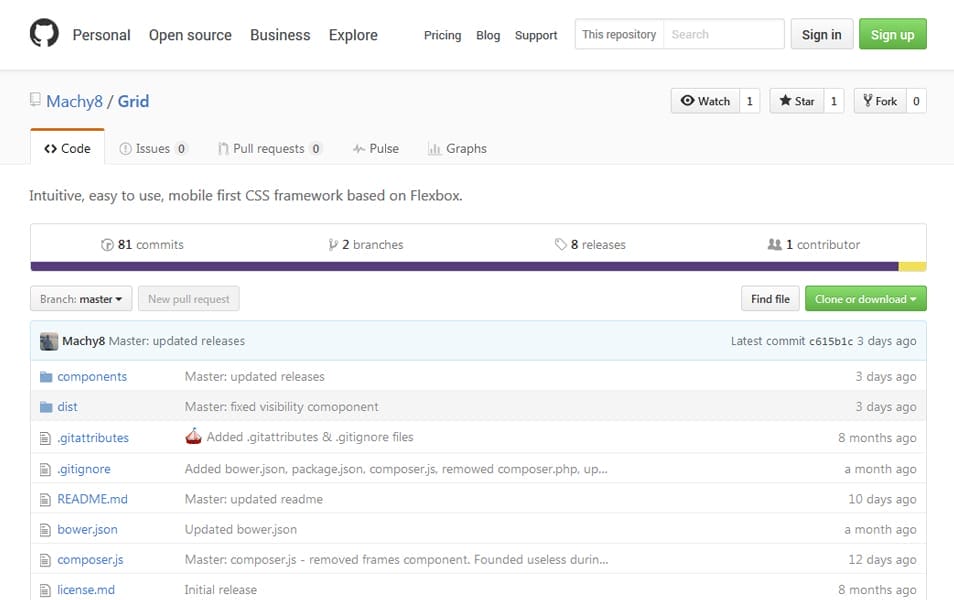Open the Issues tab
This screenshot has width=954, height=600.
153,148
